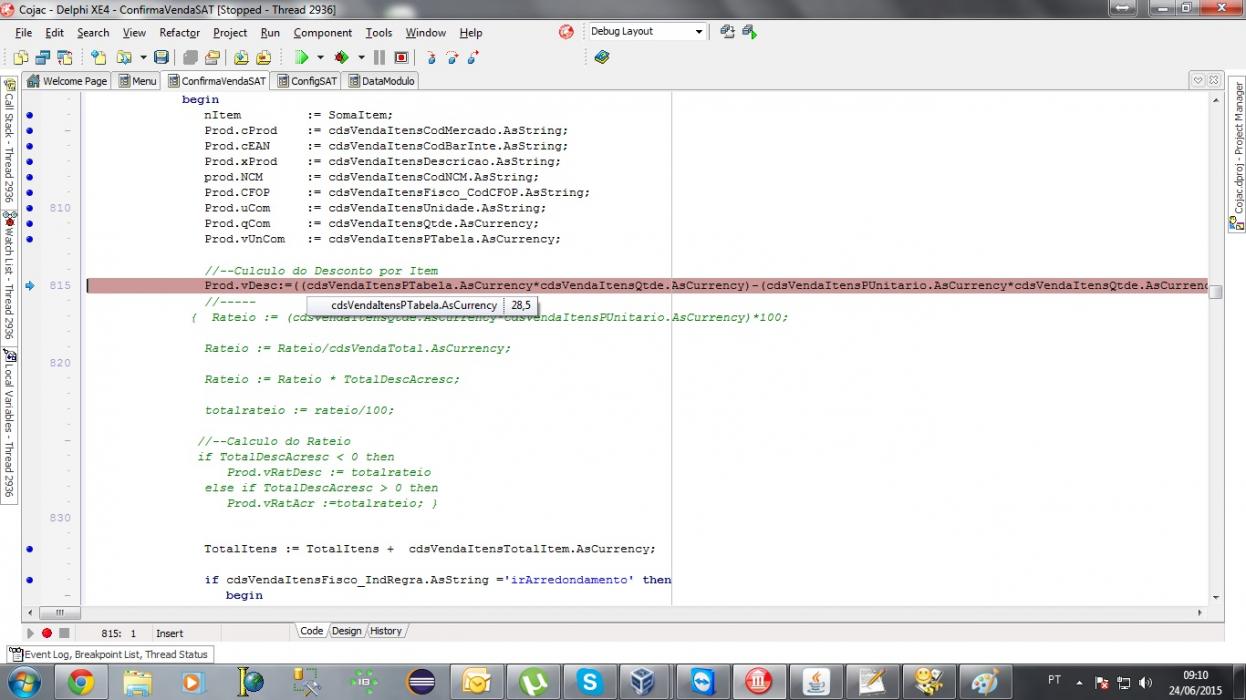Toggle breakpoint on Prod.cEAN line
Screen dimensions: 1246x700
pos(30,146)
